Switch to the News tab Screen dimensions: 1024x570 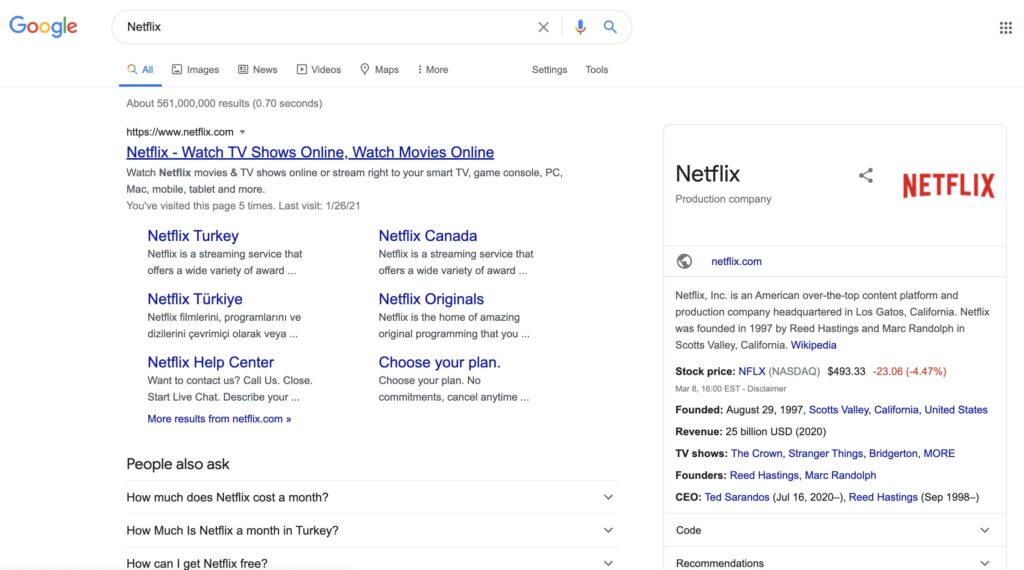tap(257, 70)
